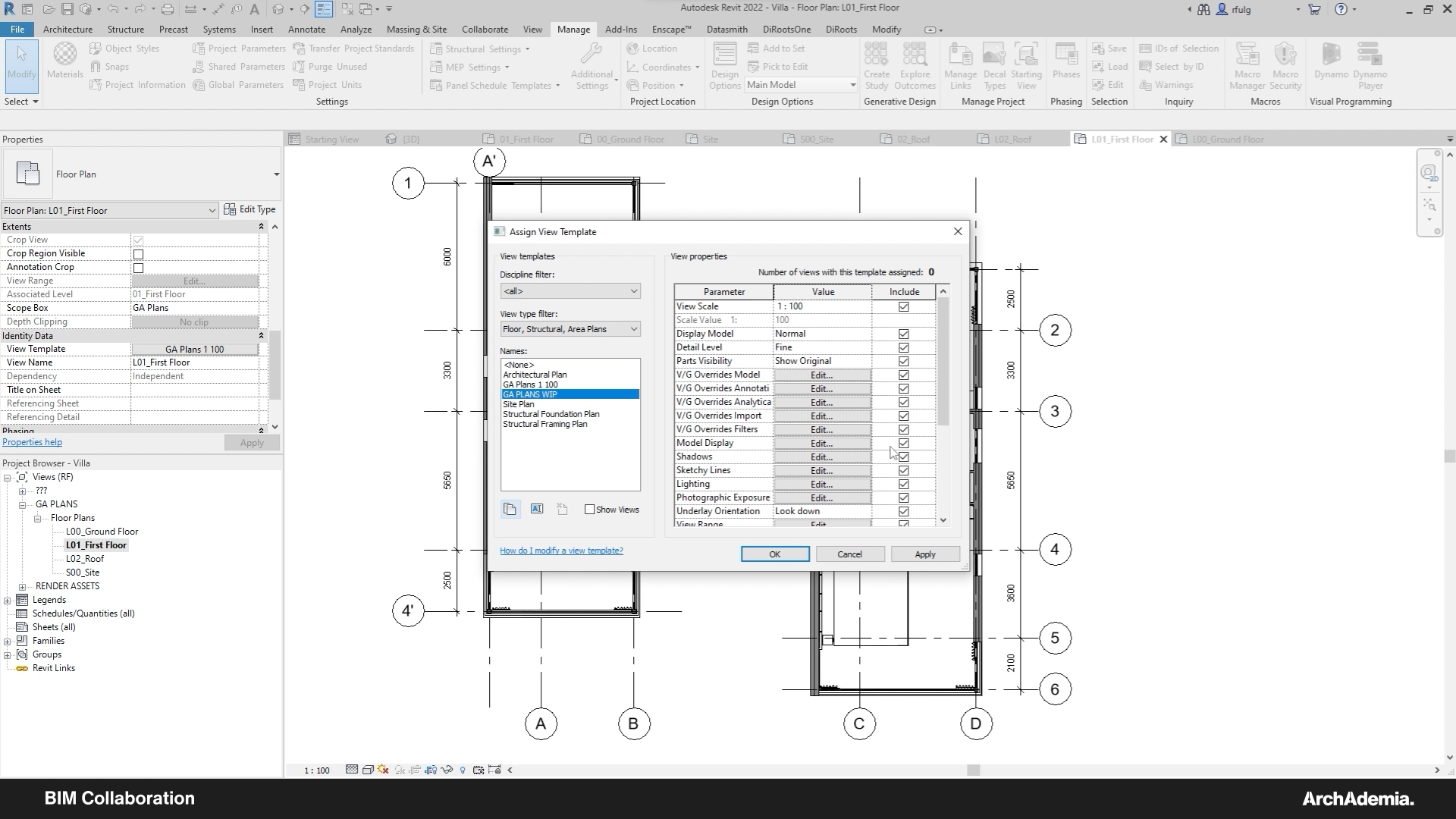Click Reveal Hidden Elements lightbulb icon
Screen dimensions: 1456x819
463,769
